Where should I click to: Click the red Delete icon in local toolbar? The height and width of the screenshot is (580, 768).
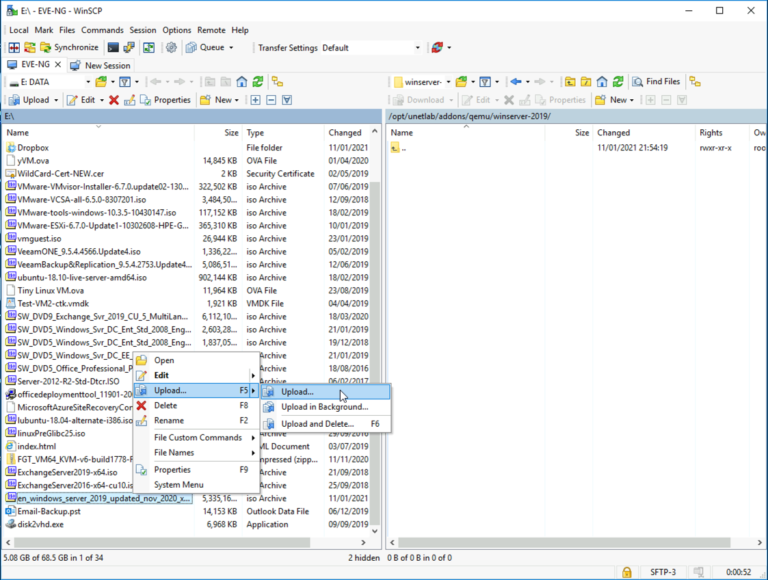pos(114,100)
